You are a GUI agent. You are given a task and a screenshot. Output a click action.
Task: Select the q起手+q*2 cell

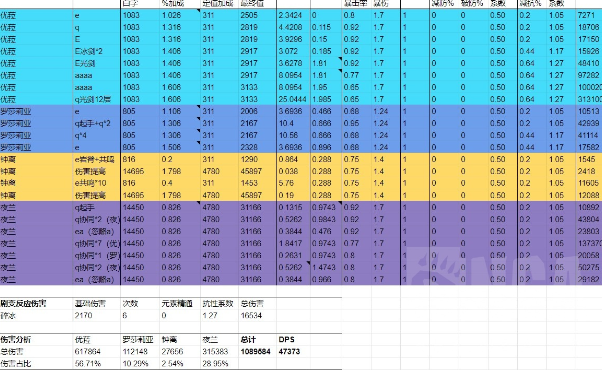coord(97,124)
